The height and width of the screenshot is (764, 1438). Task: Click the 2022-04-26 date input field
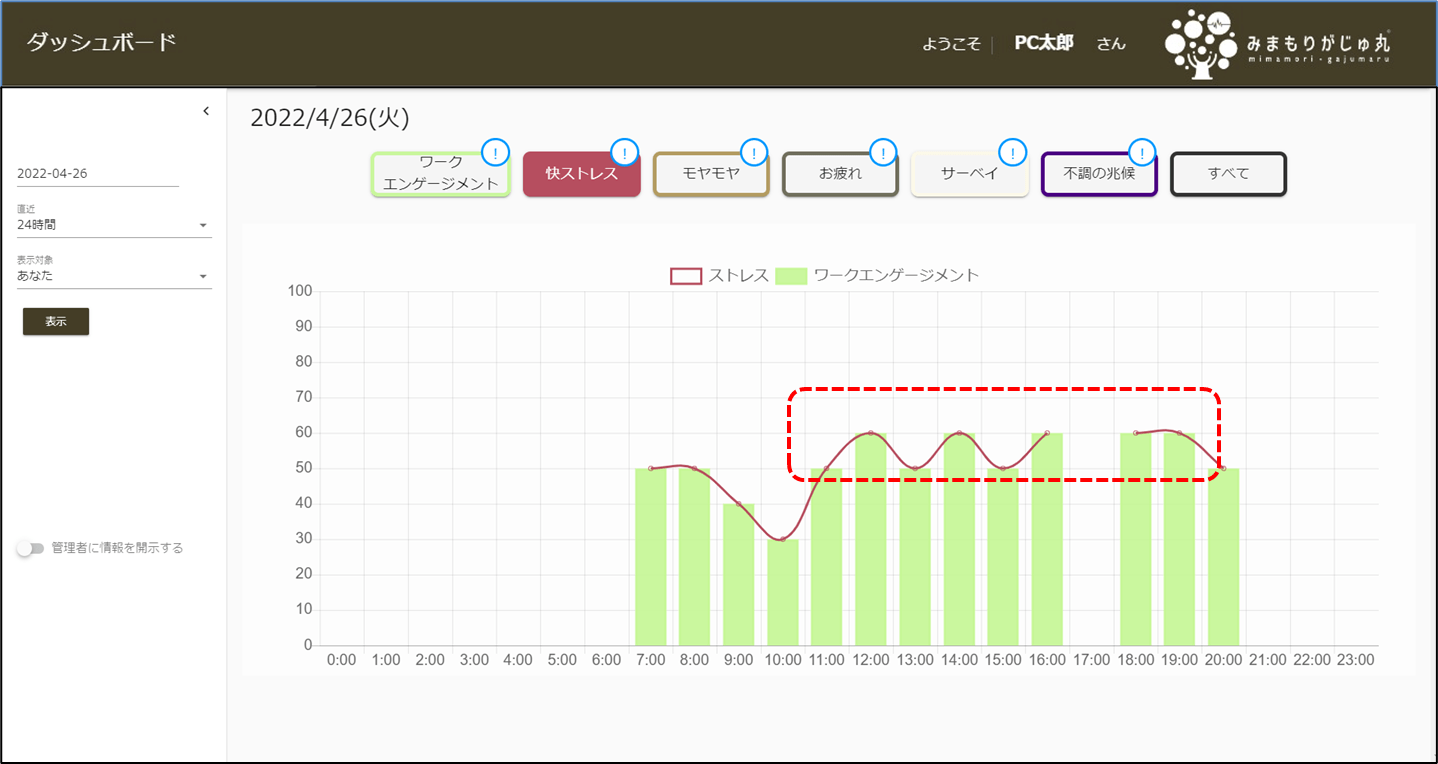coord(97,173)
